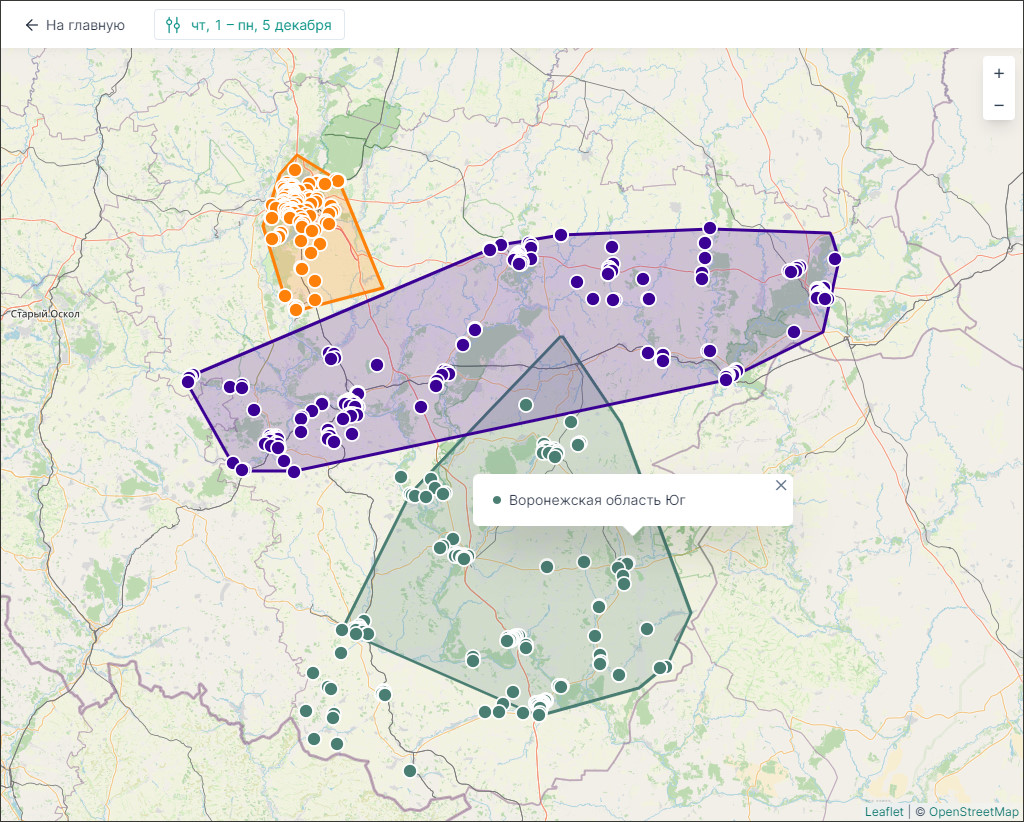Close the Воронежская область Юг popup
Viewport: 1024px width, 822px height.
(x=781, y=485)
